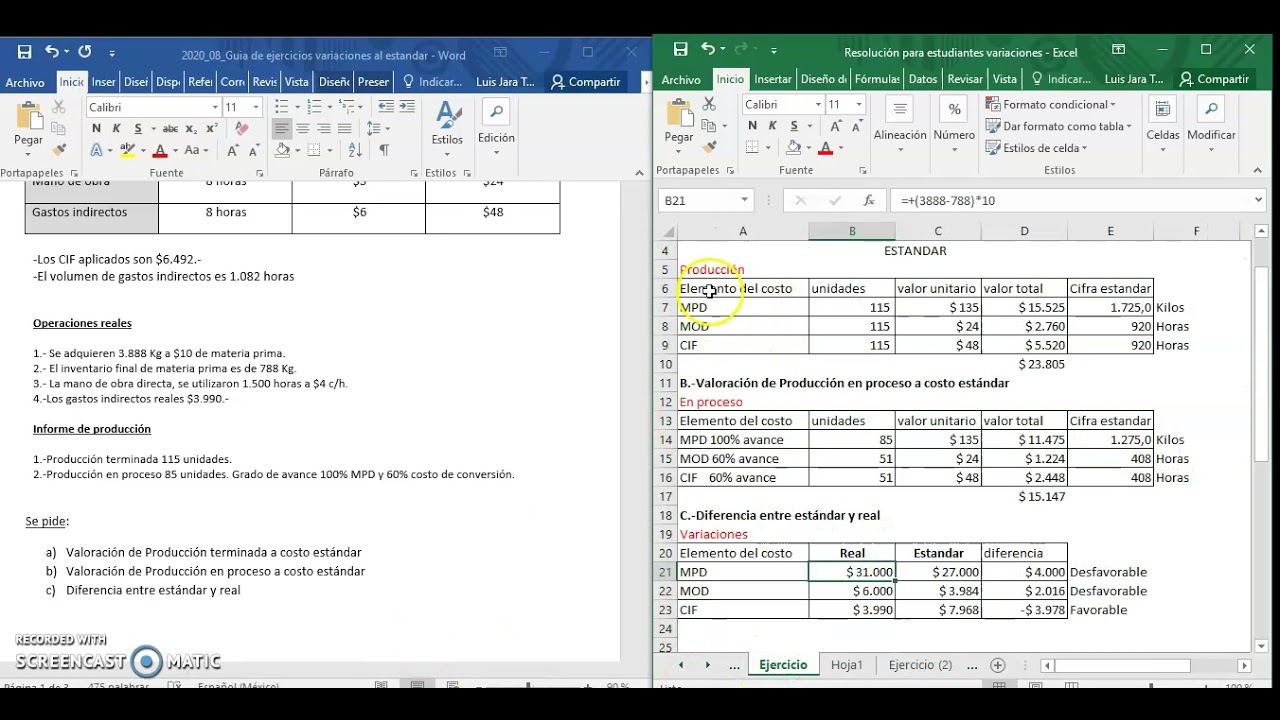
Task: Cut cells with the scissors icon in Excel
Action: click(709, 103)
